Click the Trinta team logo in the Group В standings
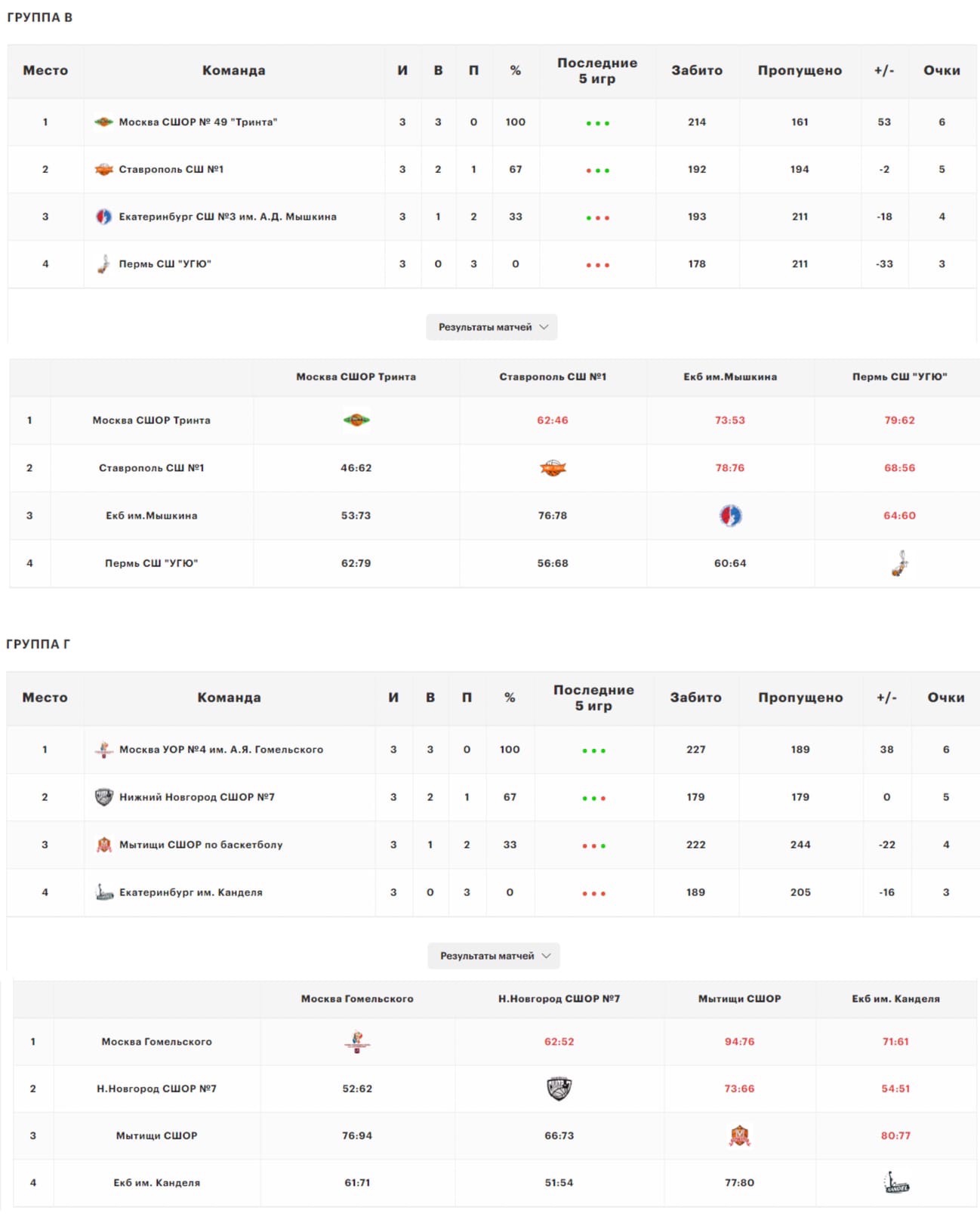This screenshot has height=1226, width=980. (x=103, y=122)
